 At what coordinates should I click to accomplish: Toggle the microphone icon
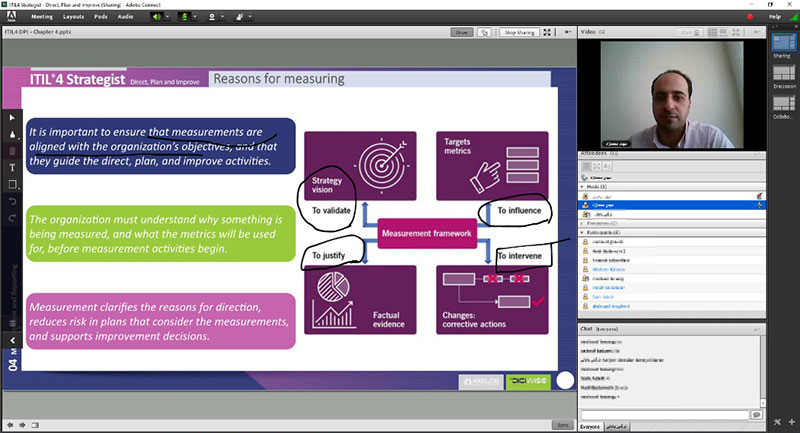(184, 16)
